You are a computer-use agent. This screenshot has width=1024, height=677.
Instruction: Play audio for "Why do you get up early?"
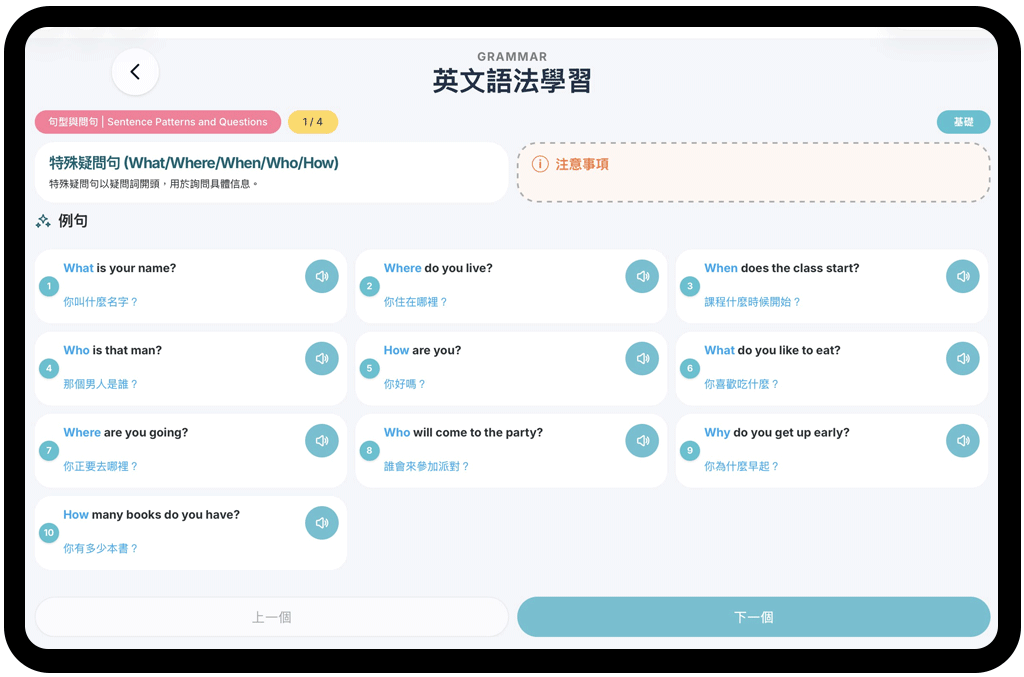click(963, 441)
